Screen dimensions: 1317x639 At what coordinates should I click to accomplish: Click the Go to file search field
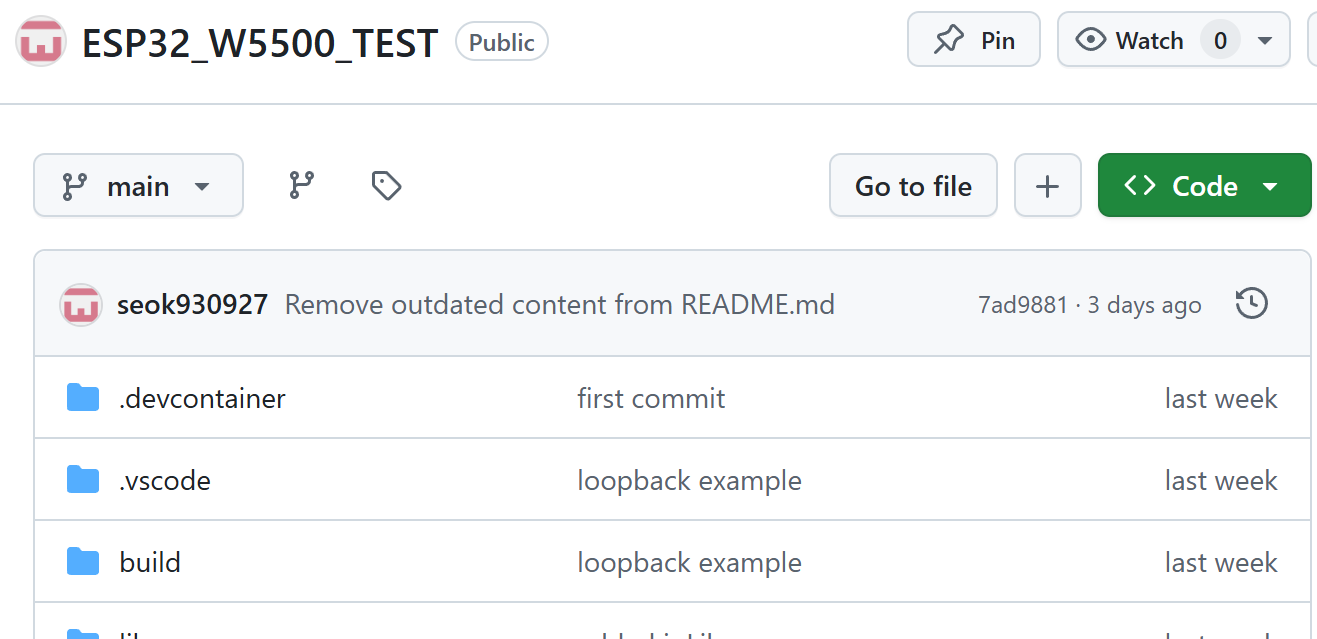(x=913, y=186)
